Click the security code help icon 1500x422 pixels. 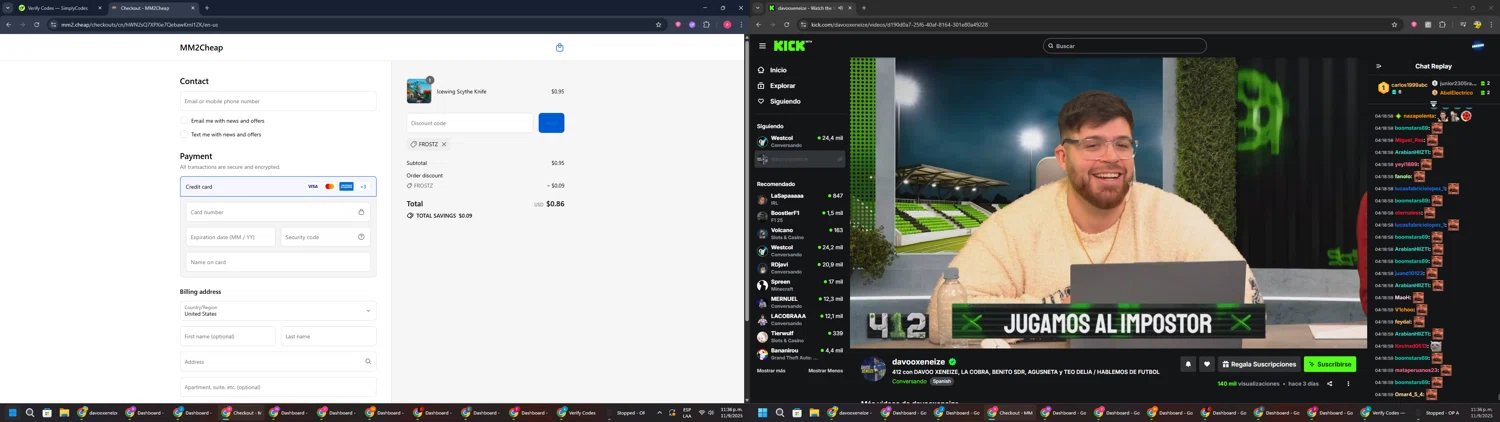click(x=361, y=237)
